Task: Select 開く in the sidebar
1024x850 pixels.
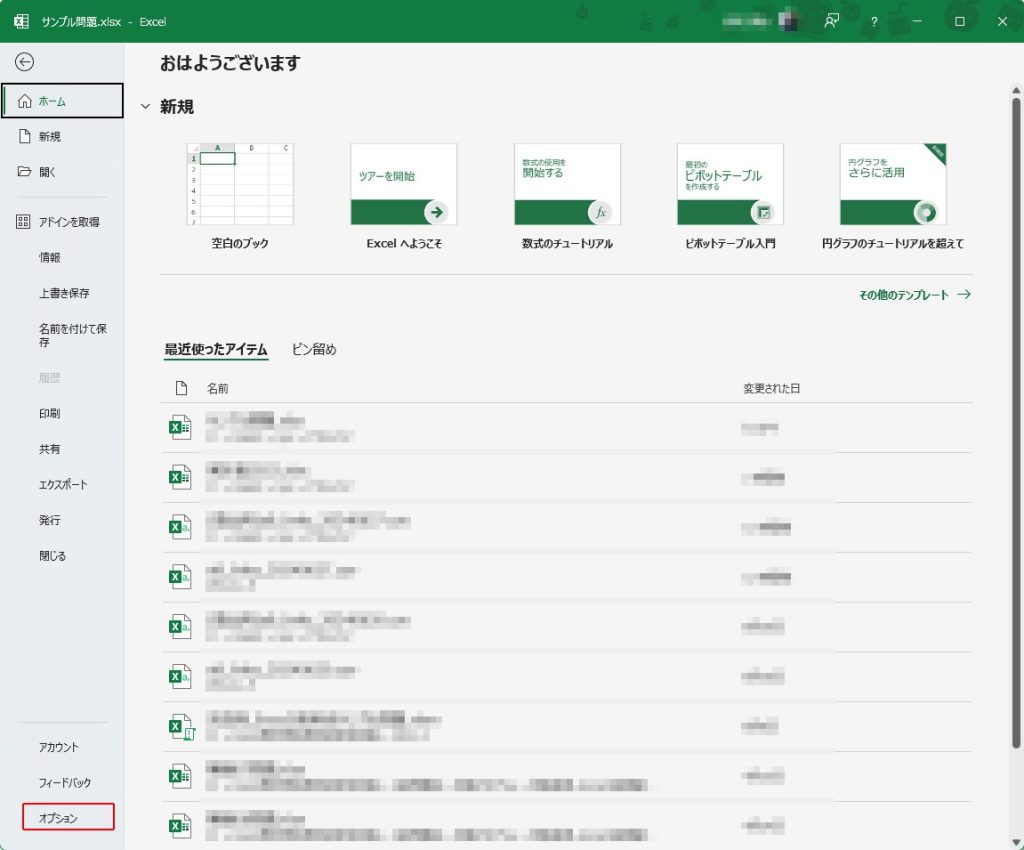Action: [x=48, y=172]
